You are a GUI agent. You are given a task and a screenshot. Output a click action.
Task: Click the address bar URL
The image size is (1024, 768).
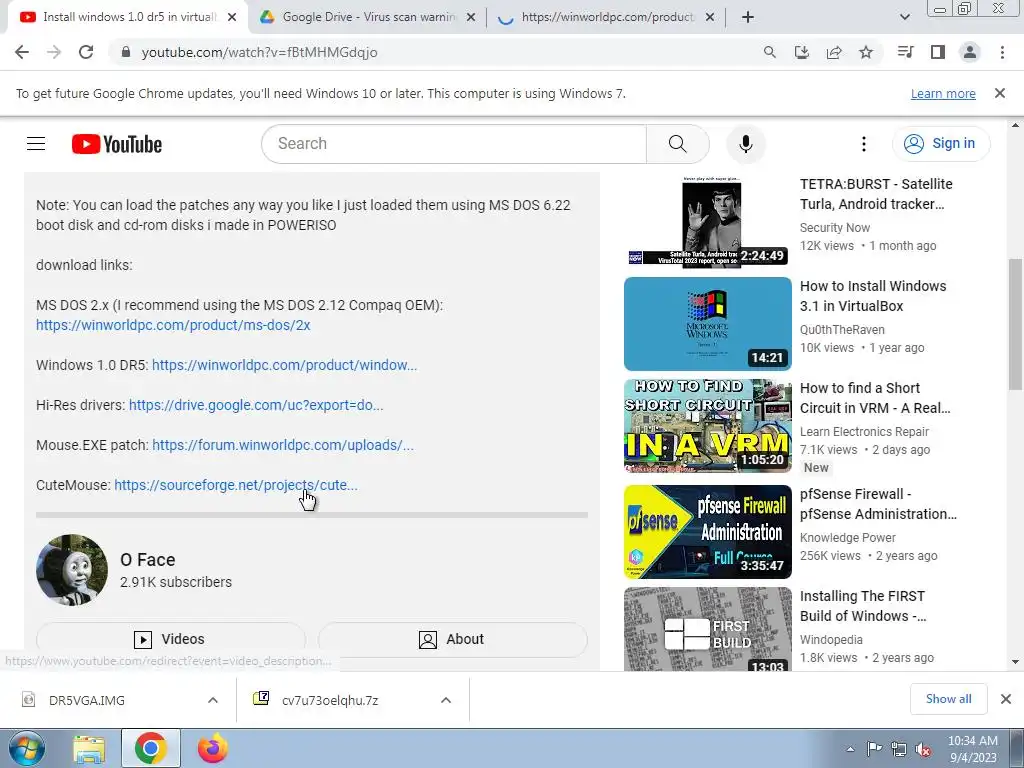pyautogui.click(x=259, y=52)
